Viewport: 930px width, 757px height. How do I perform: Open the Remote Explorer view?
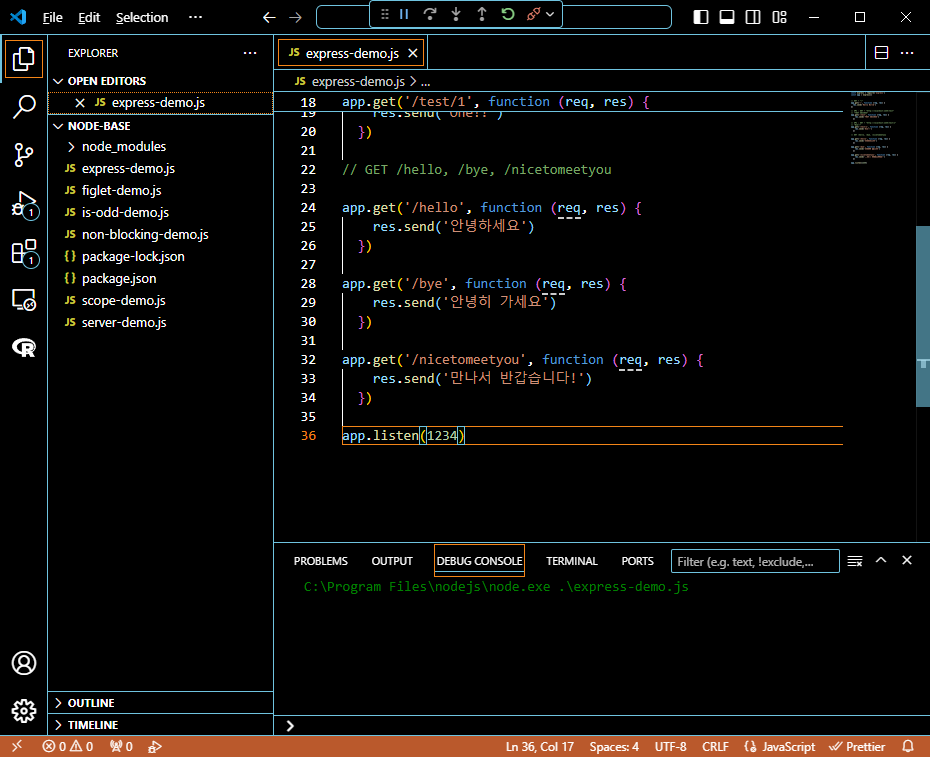24,300
